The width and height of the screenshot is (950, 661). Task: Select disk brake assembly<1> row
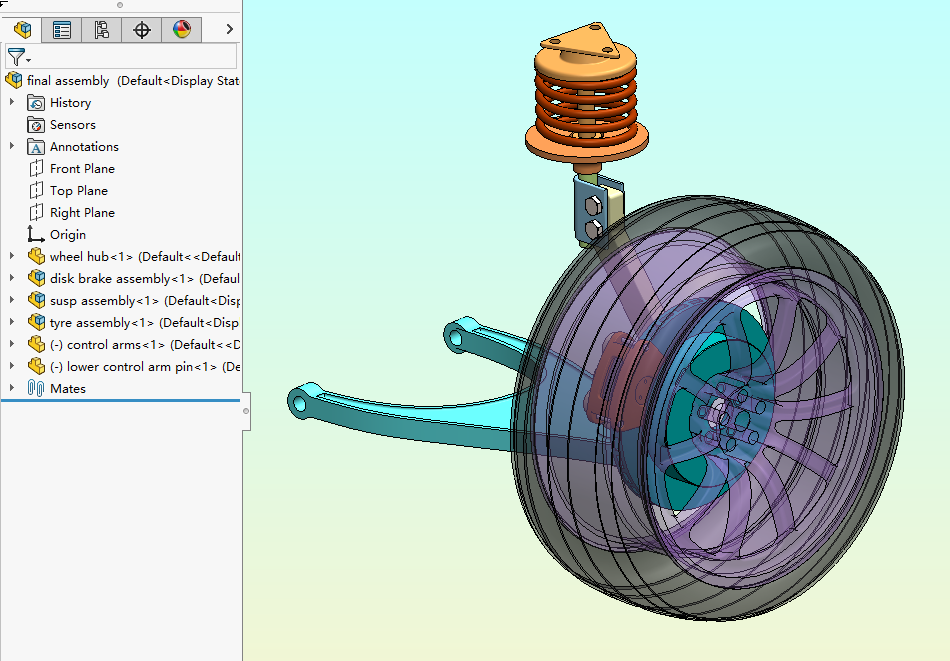144,279
